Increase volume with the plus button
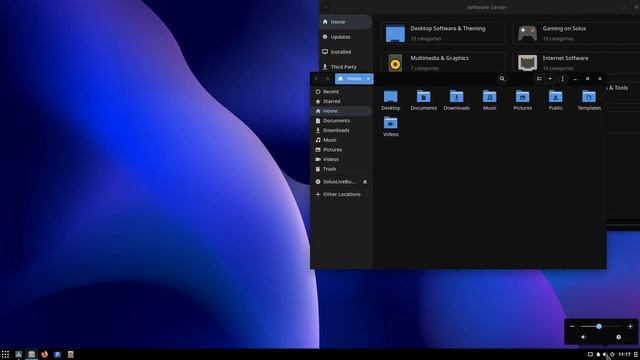 tap(630, 327)
